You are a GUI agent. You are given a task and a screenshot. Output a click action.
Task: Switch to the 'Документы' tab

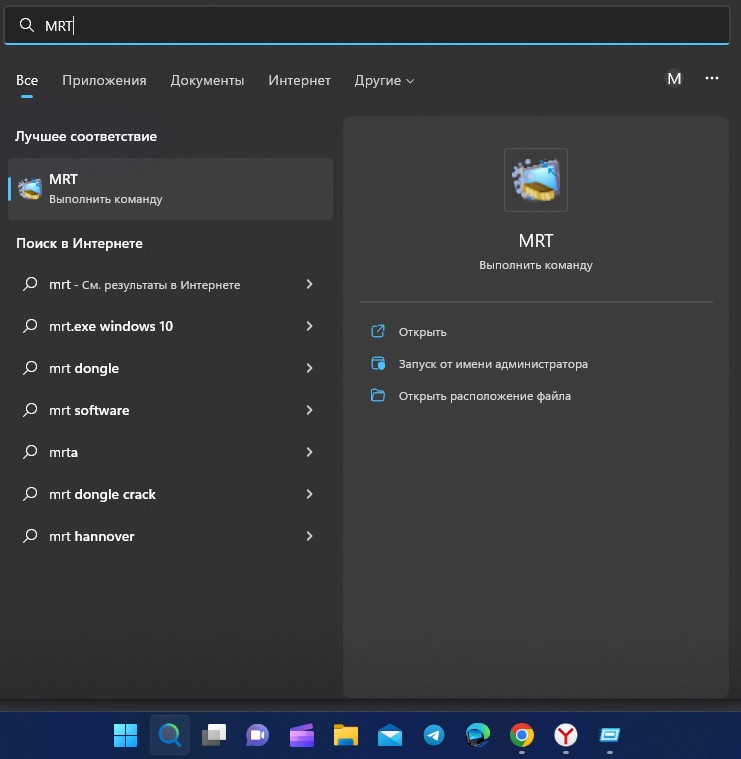[207, 80]
